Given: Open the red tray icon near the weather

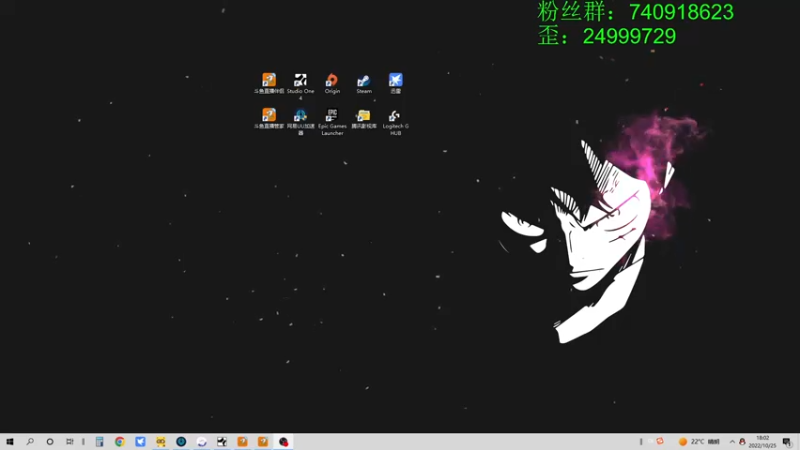Looking at the screenshot, I should (x=660, y=441).
